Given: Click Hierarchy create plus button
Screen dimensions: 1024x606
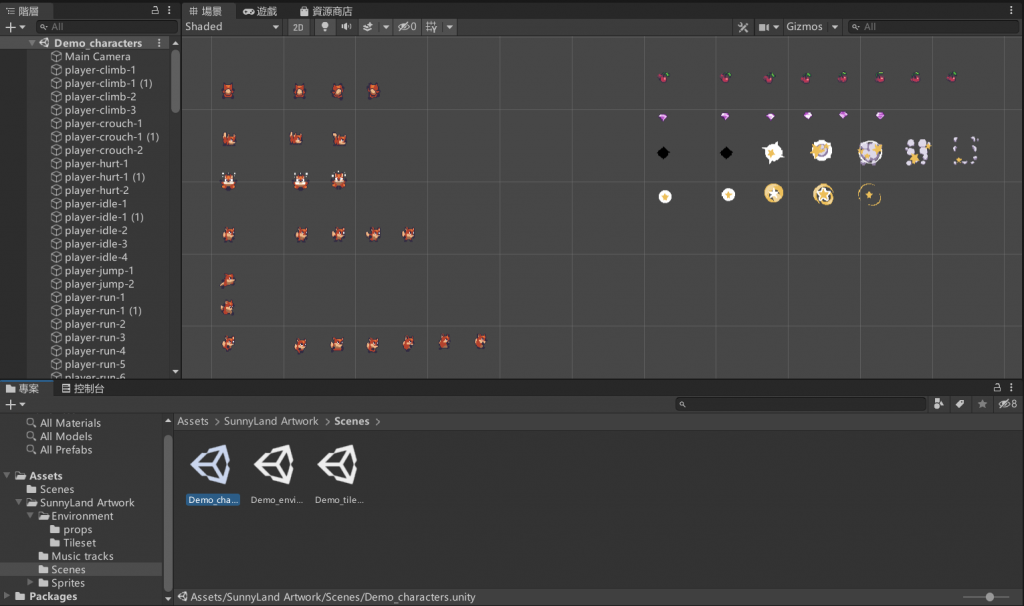Looking at the screenshot, I should click(10, 27).
